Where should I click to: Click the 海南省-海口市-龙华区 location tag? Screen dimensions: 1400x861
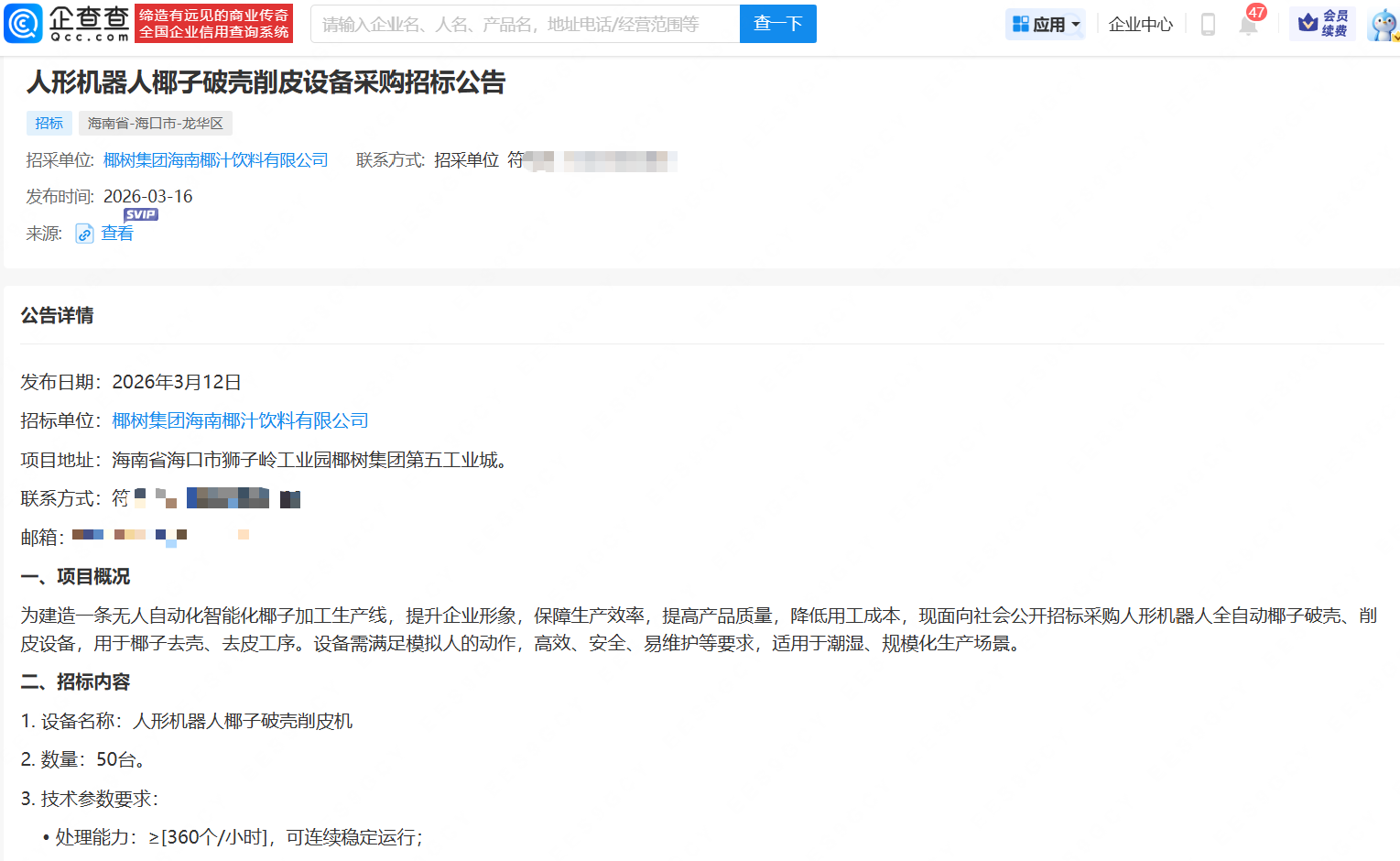(155, 122)
